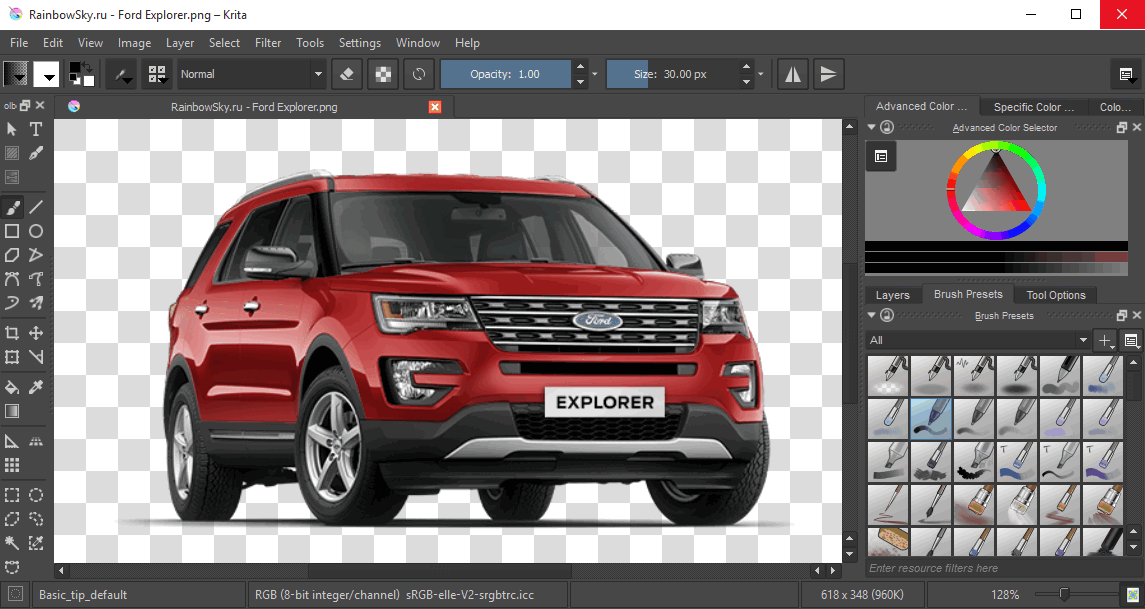Open the brush editor settings
This screenshot has width=1145, height=609.
(121, 74)
